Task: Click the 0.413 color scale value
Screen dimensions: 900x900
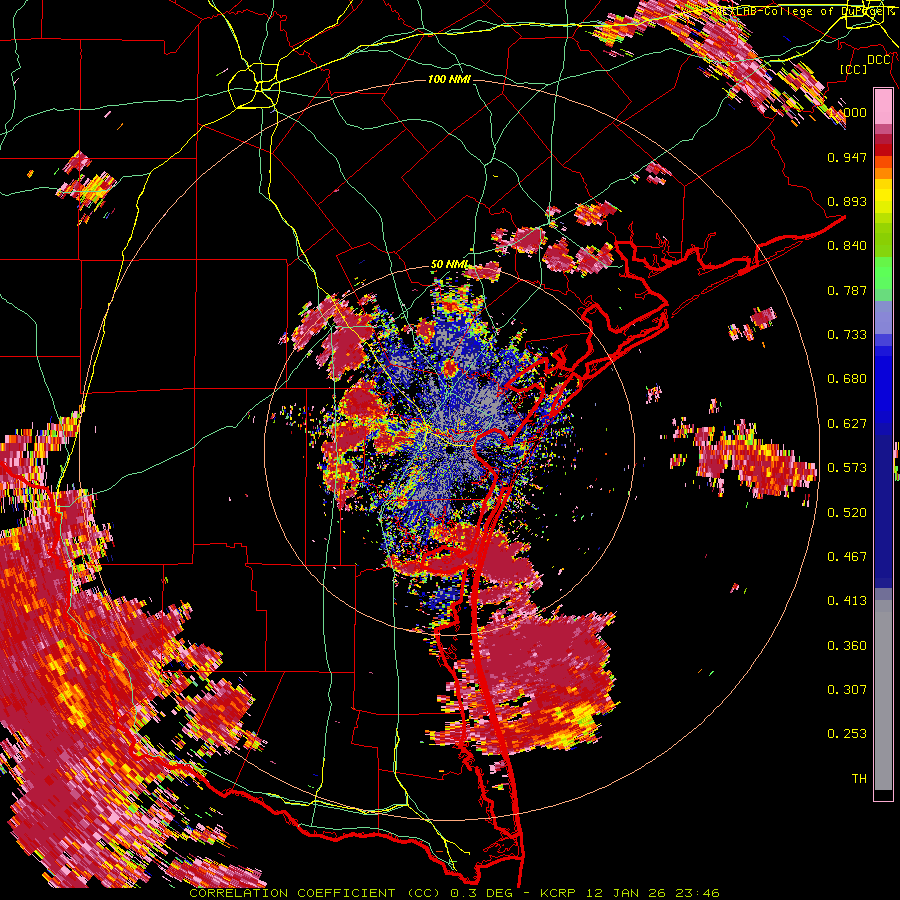Action: tap(847, 601)
